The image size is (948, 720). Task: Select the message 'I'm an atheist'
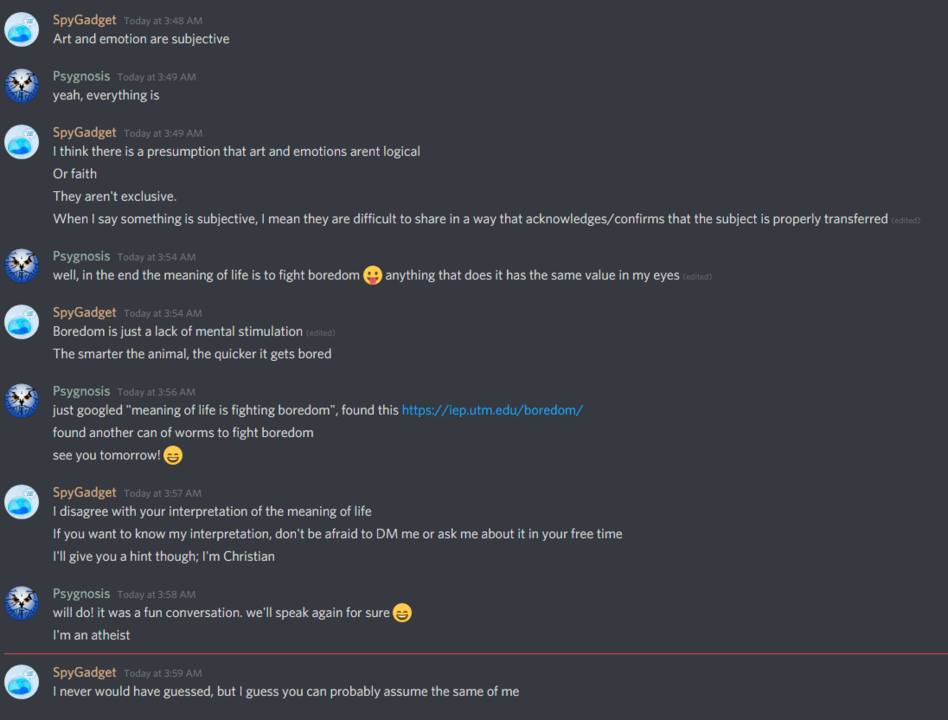coord(91,634)
